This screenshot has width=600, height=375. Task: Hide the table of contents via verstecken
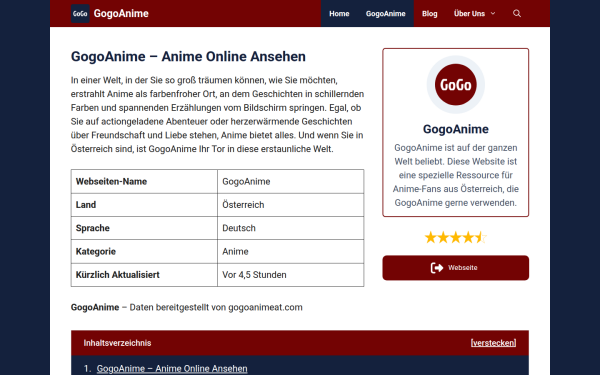[493, 343]
